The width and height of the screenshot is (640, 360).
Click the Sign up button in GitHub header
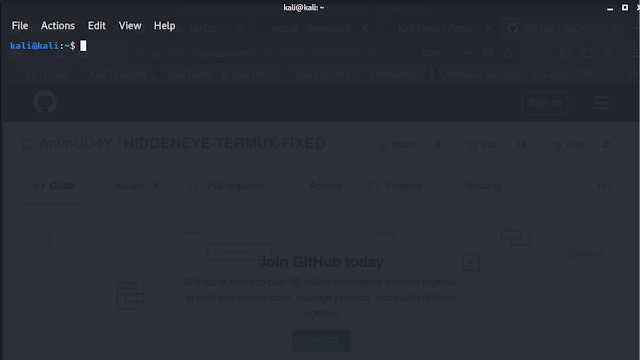tap(545, 103)
